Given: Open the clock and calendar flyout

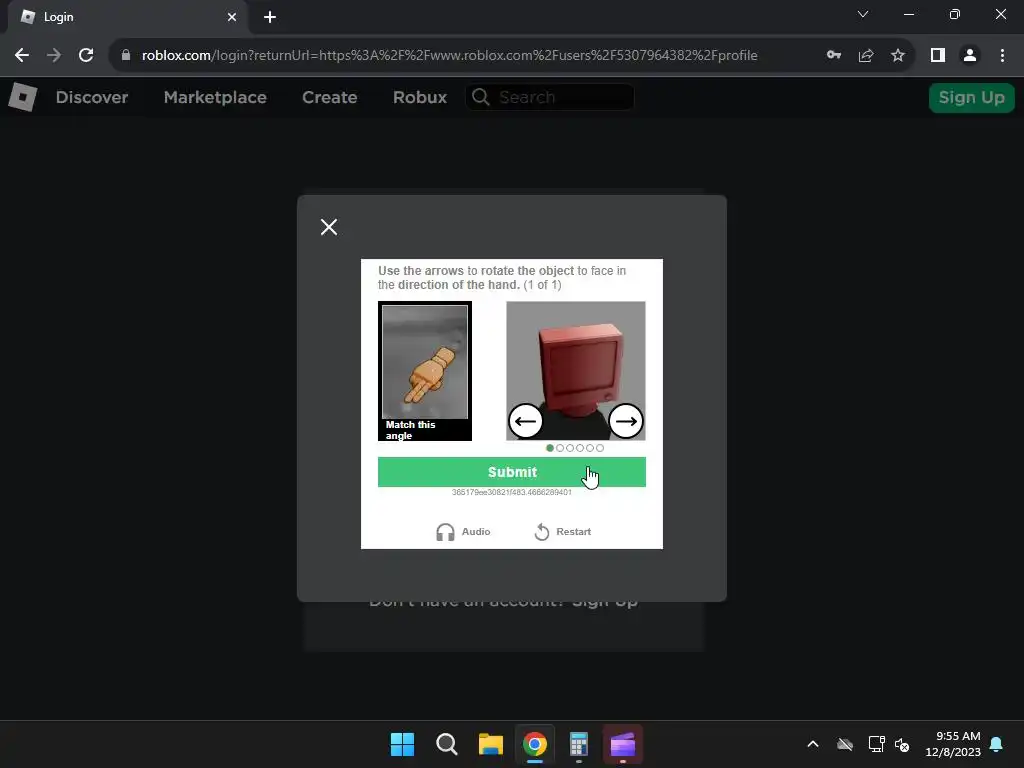Looking at the screenshot, I should click(x=953, y=744).
